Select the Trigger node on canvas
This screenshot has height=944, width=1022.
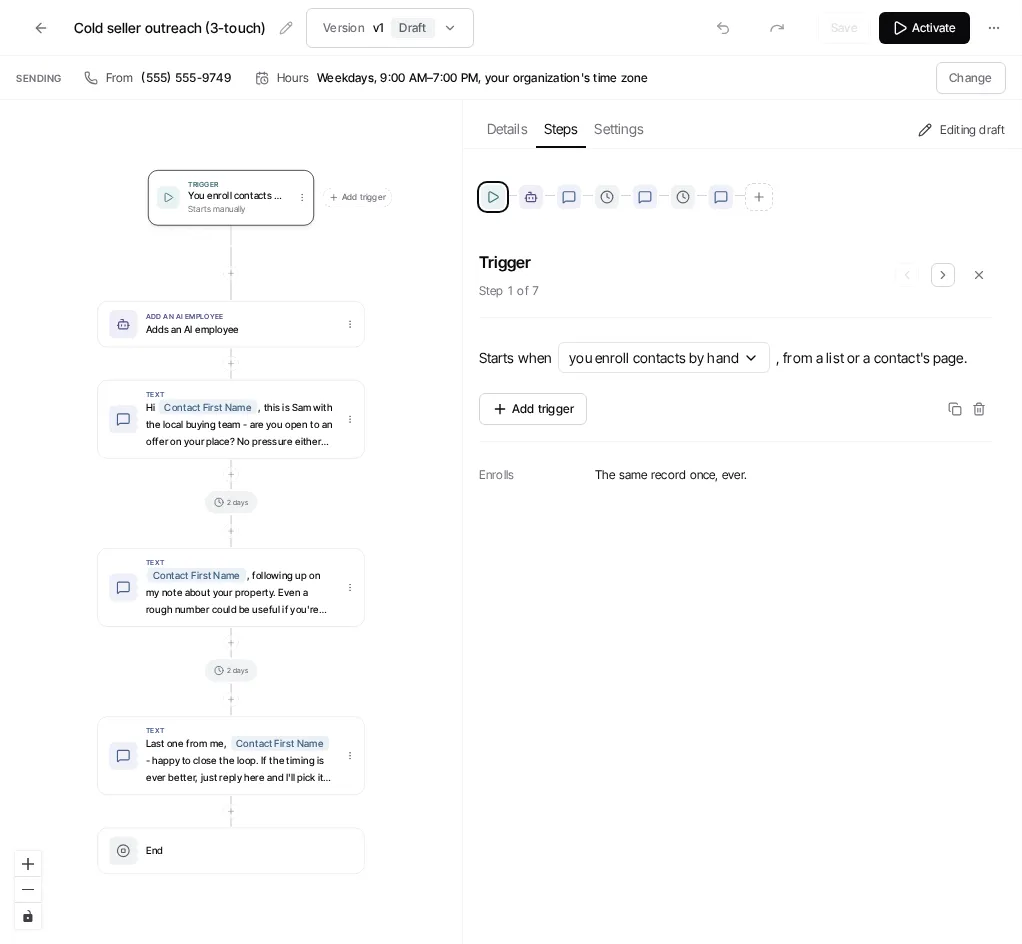click(231, 198)
